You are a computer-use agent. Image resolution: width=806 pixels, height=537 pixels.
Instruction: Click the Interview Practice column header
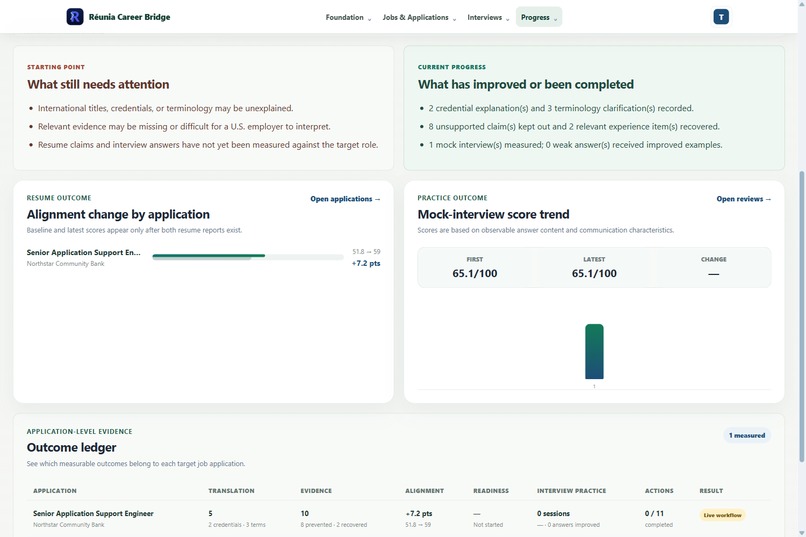572,491
